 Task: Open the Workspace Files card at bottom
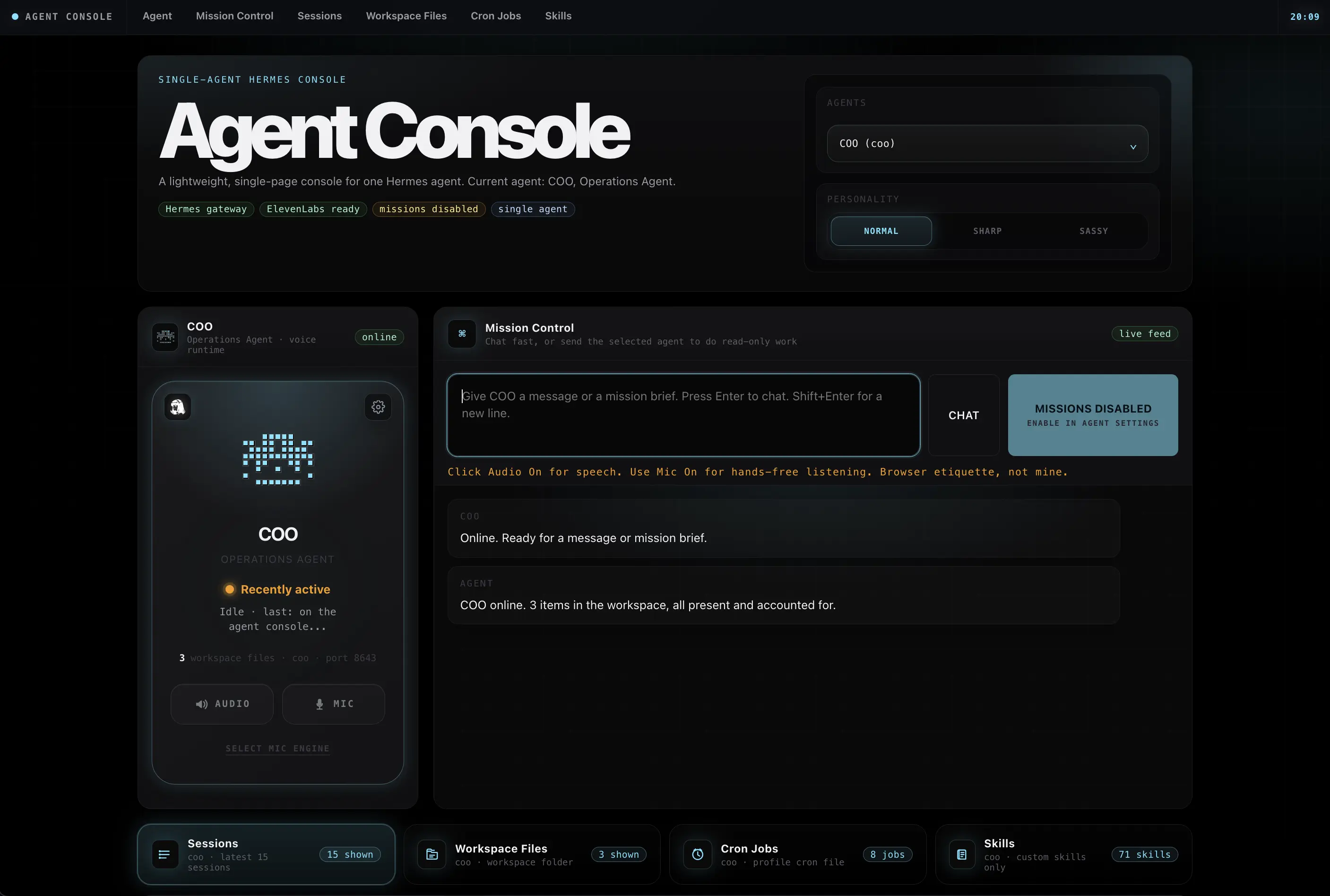tap(532, 854)
